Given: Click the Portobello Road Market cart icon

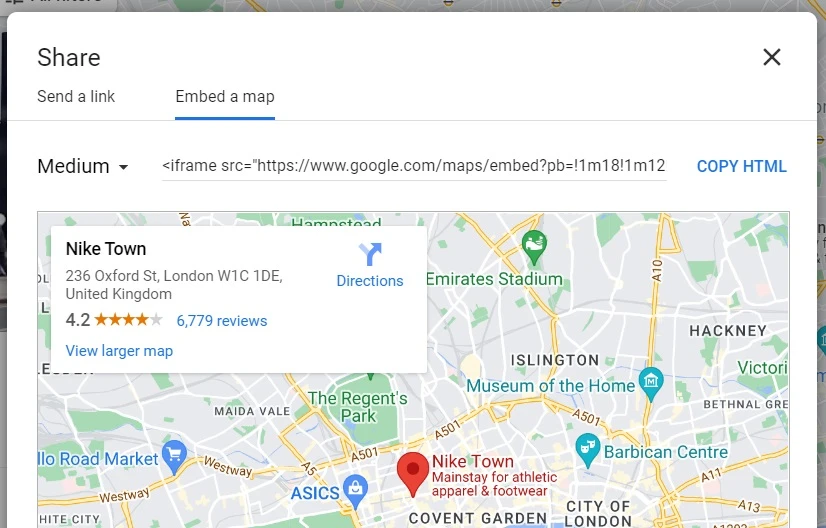Looking at the screenshot, I should click(174, 457).
